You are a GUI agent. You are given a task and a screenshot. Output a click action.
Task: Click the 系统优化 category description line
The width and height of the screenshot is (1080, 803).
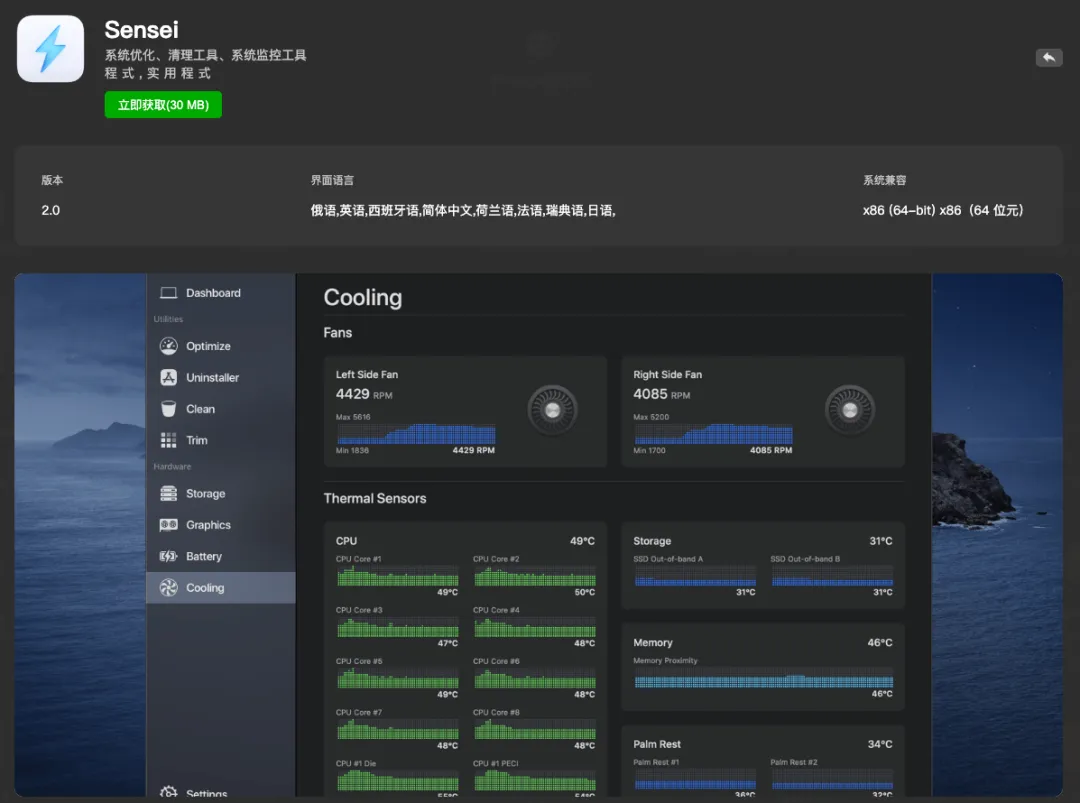[x=205, y=54]
